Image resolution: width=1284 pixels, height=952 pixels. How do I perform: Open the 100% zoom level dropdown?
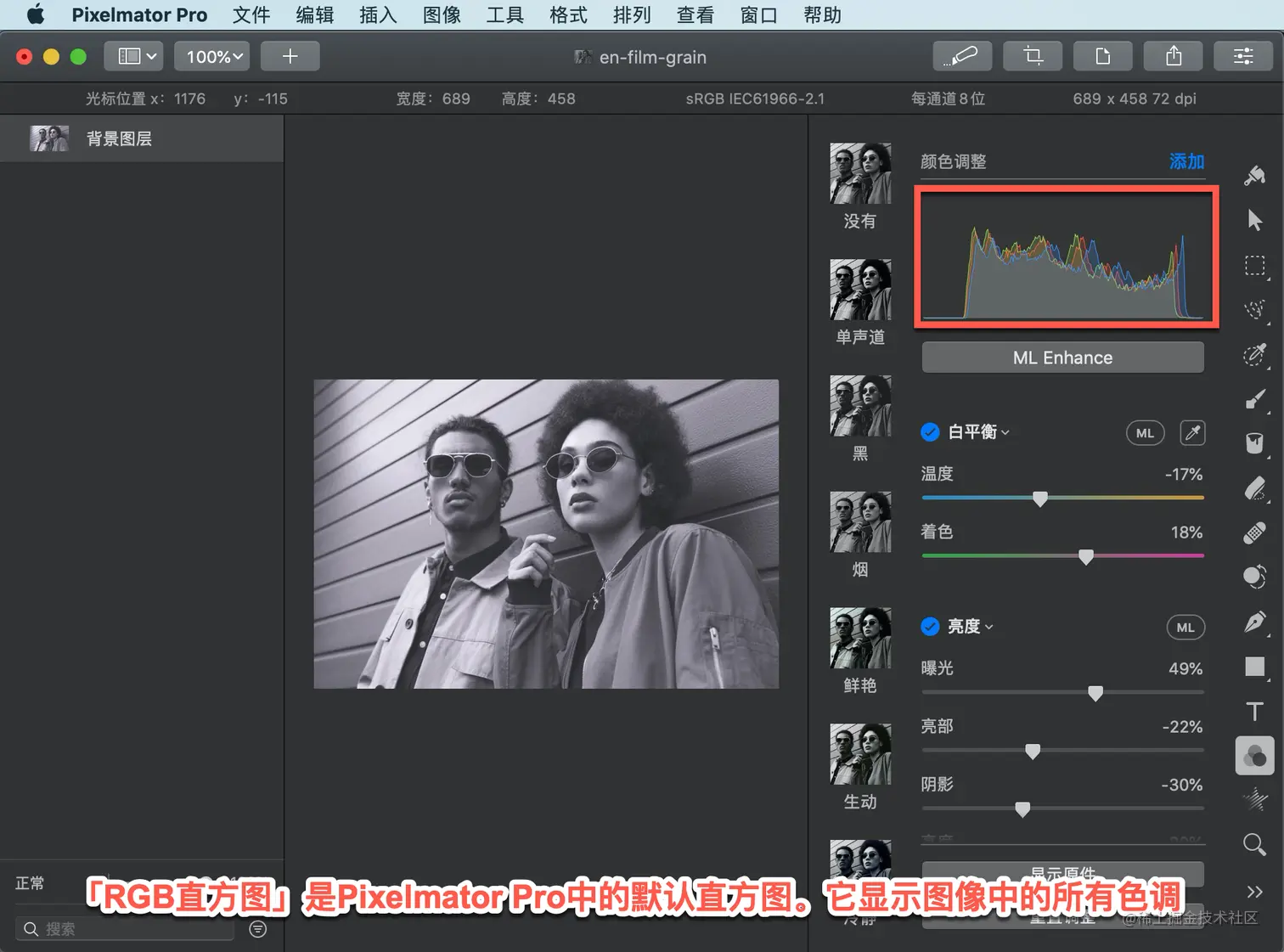[212, 56]
